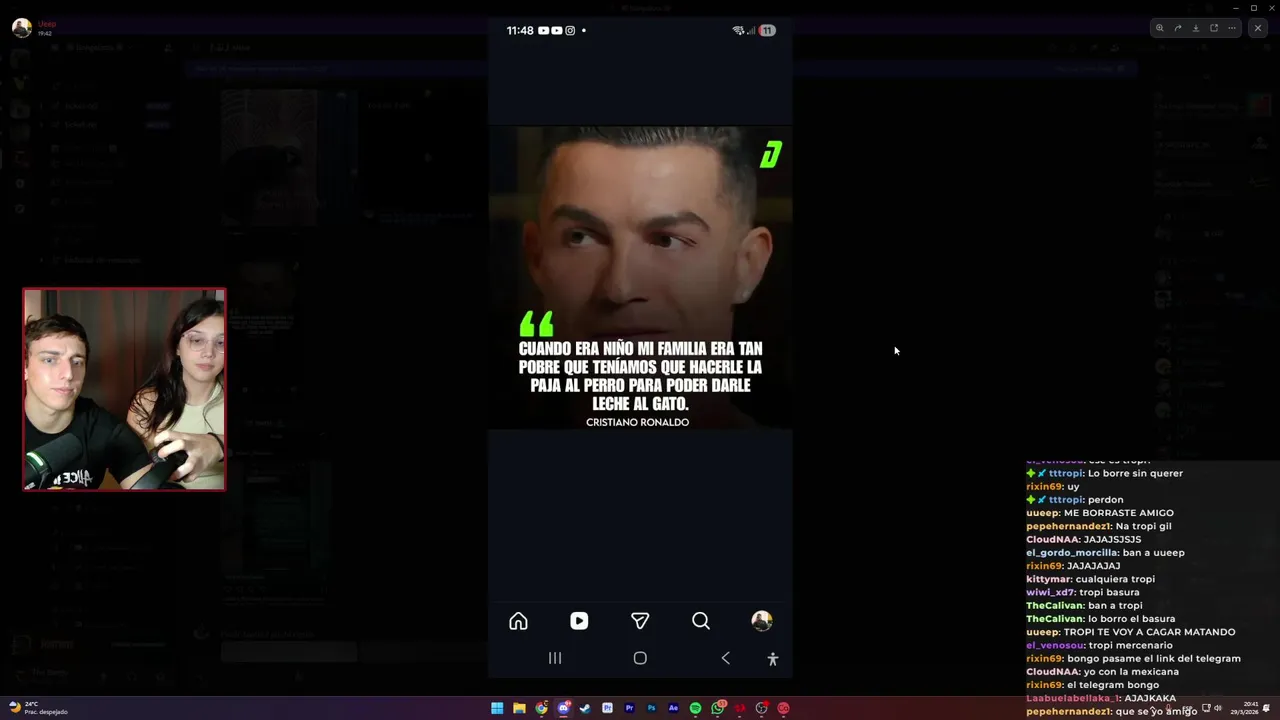Screen dimensions: 1280x720
Task: Open the three-dots more options menu
Action: coord(1232,28)
